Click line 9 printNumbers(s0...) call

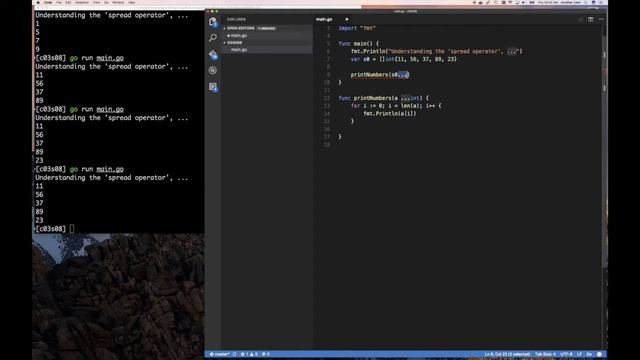pyautogui.click(x=380, y=75)
